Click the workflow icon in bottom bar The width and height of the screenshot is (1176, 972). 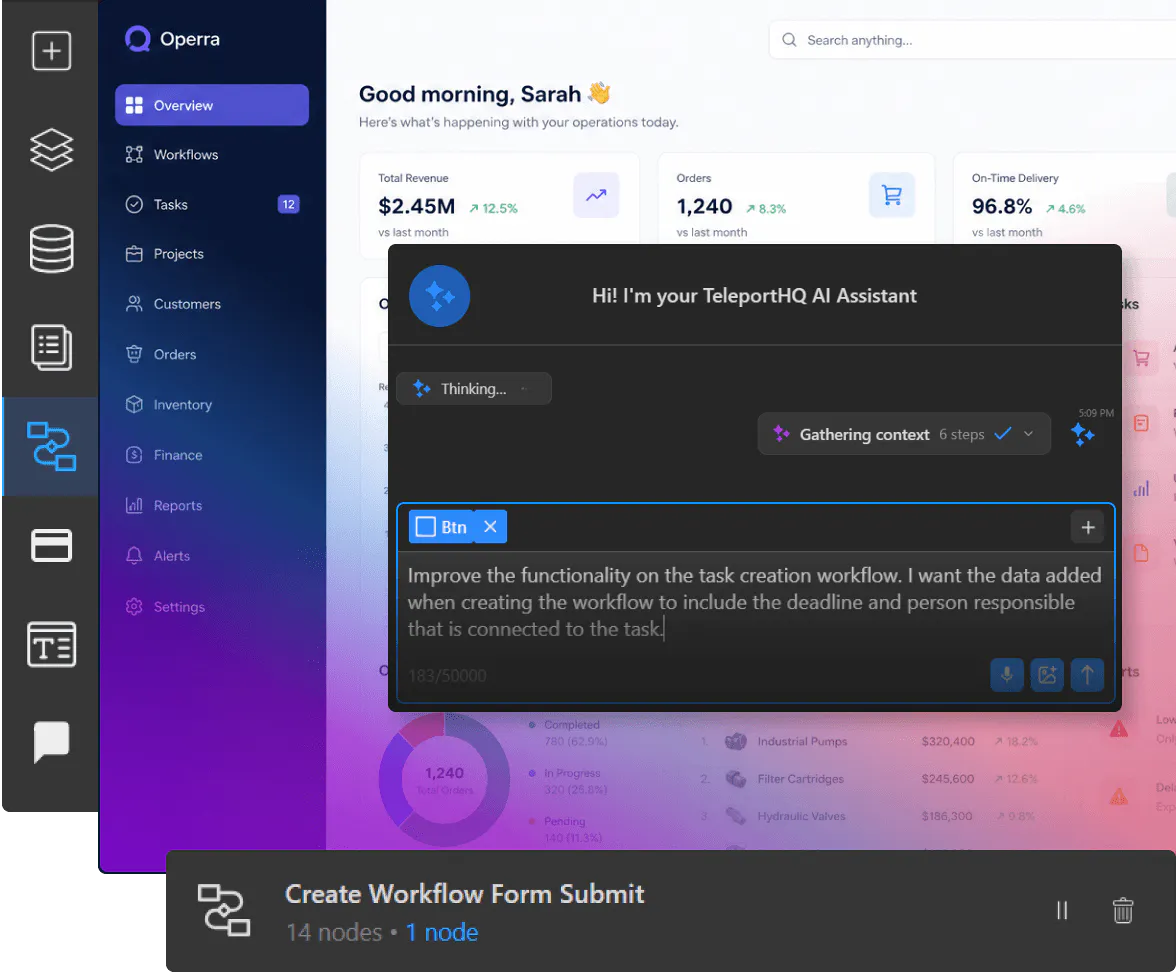(224, 910)
